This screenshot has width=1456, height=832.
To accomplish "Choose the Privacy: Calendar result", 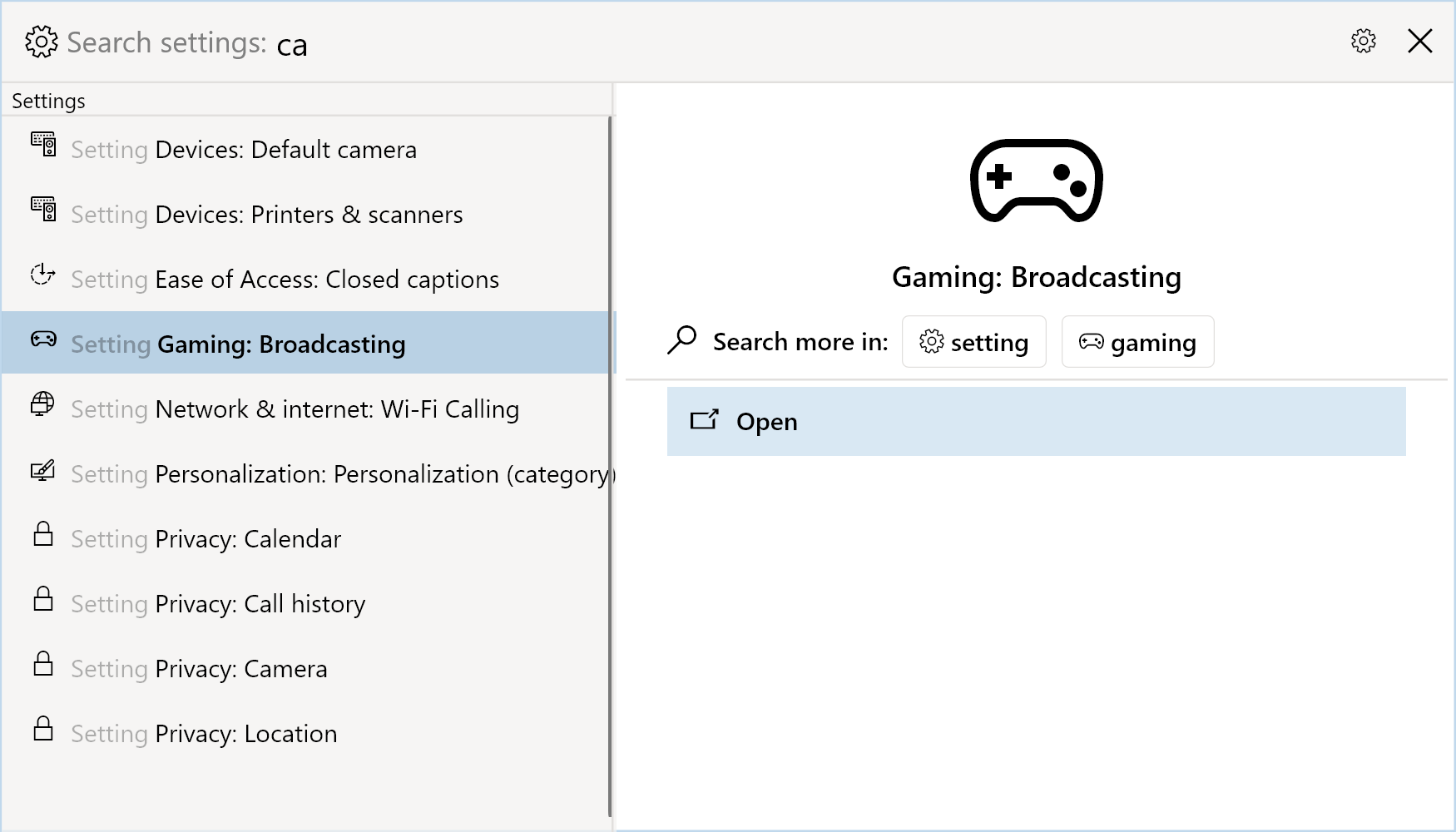I will pyautogui.click(x=305, y=538).
